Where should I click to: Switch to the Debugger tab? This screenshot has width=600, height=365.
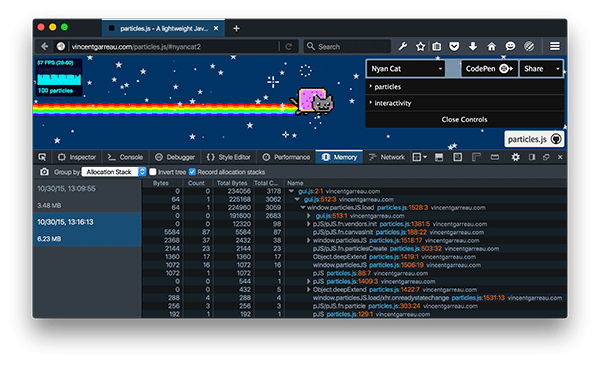tap(175, 157)
